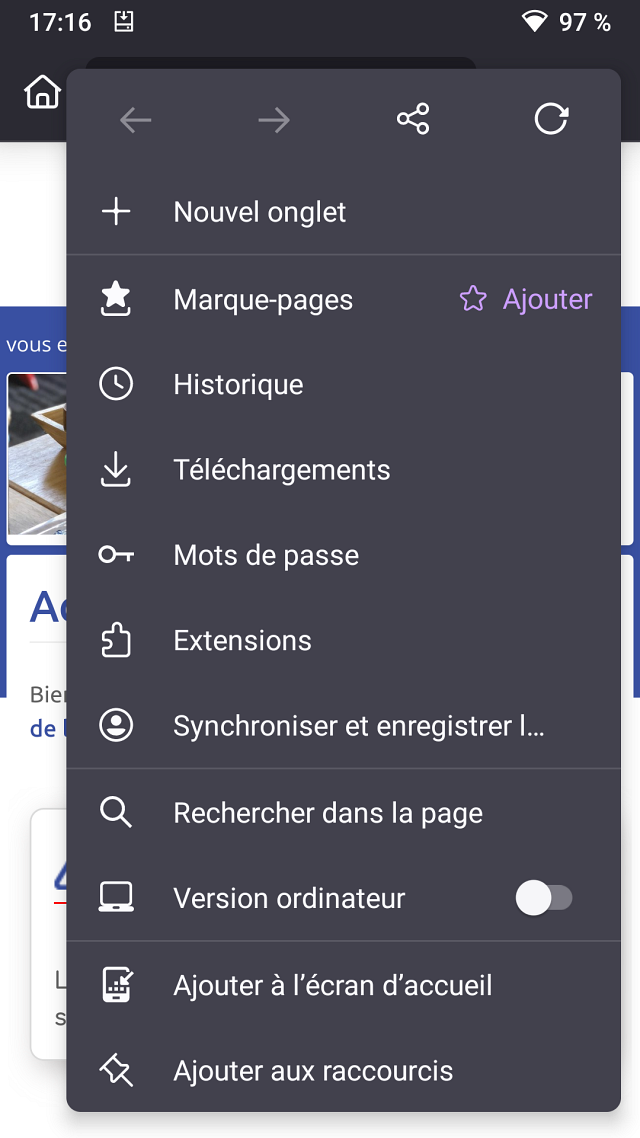The image size is (640, 1138).
Task: Open Marque-pages
Action: pyautogui.click(x=263, y=299)
